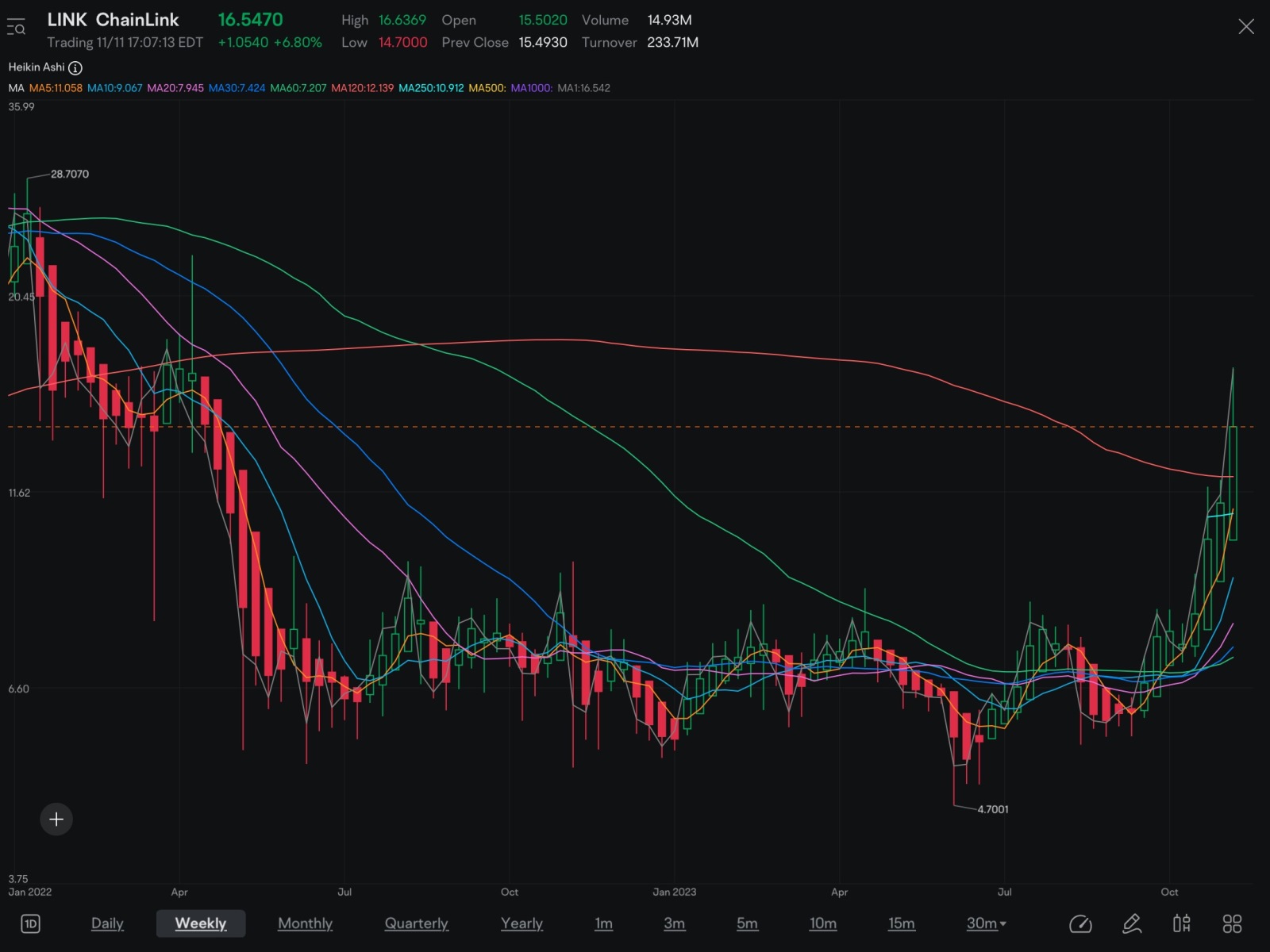
Task: Click the Jan 2023 date axis label
Action: pyautogui.click(x=674, y=892)
